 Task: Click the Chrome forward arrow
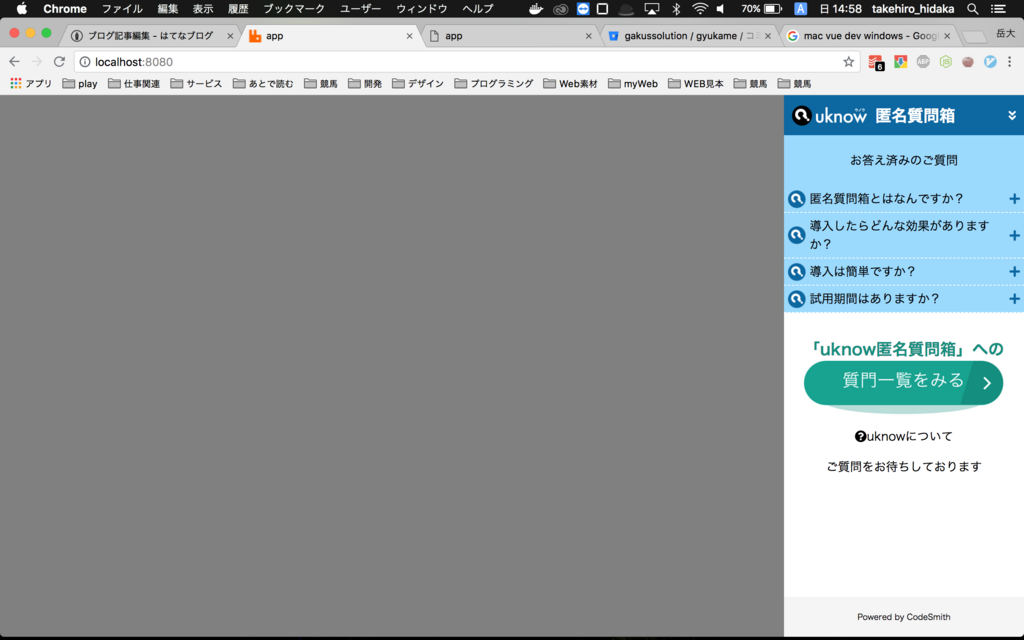click(37, 61)
